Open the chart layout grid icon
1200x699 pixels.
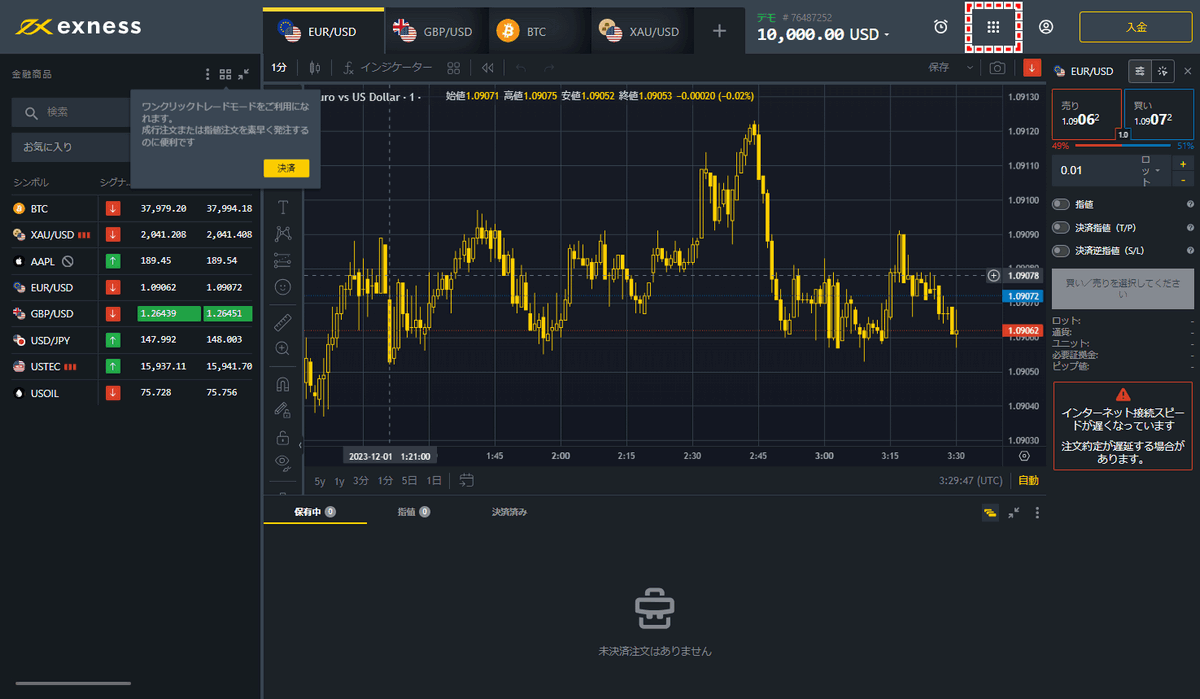coord(454,68)
